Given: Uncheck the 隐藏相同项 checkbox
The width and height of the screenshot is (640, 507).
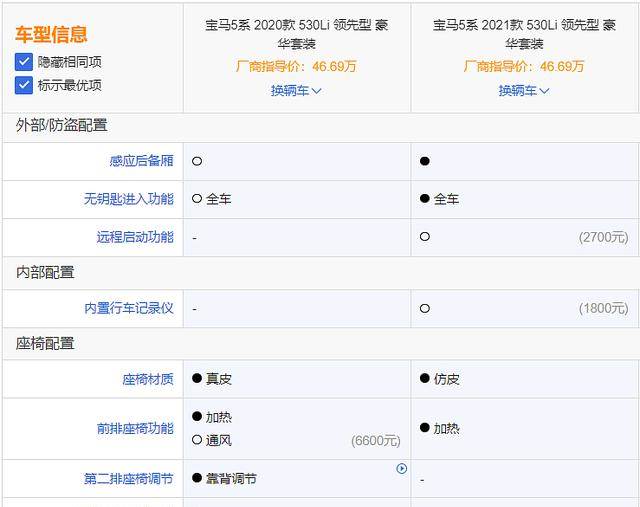Looking at the screenshot, I should [24, 62].
